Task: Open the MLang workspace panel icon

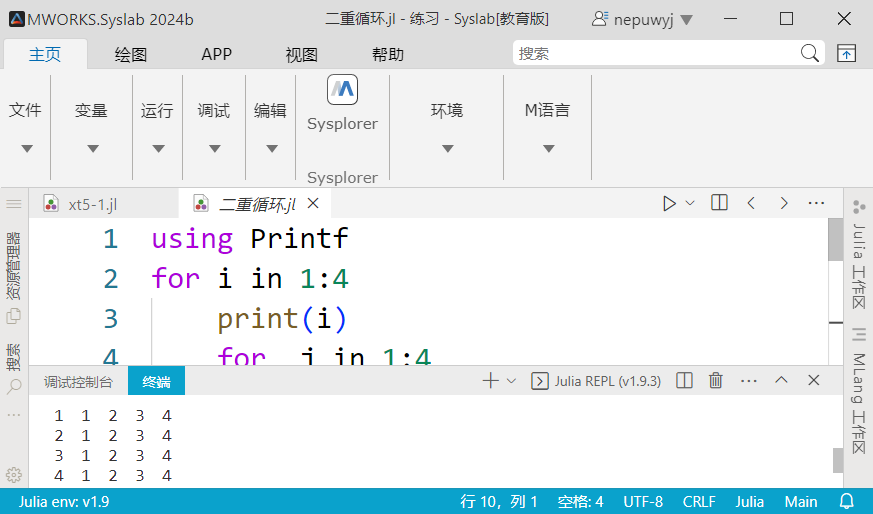Action: [859, 334]
